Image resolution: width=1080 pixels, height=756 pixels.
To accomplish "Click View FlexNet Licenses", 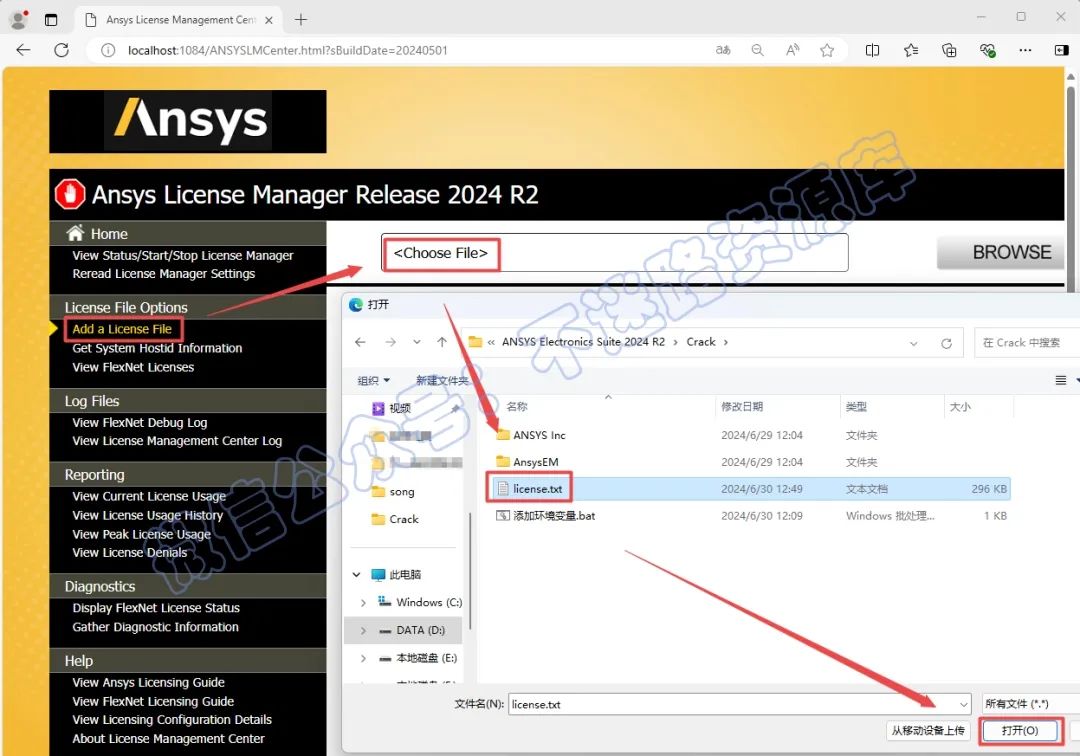I will point(133,368).
